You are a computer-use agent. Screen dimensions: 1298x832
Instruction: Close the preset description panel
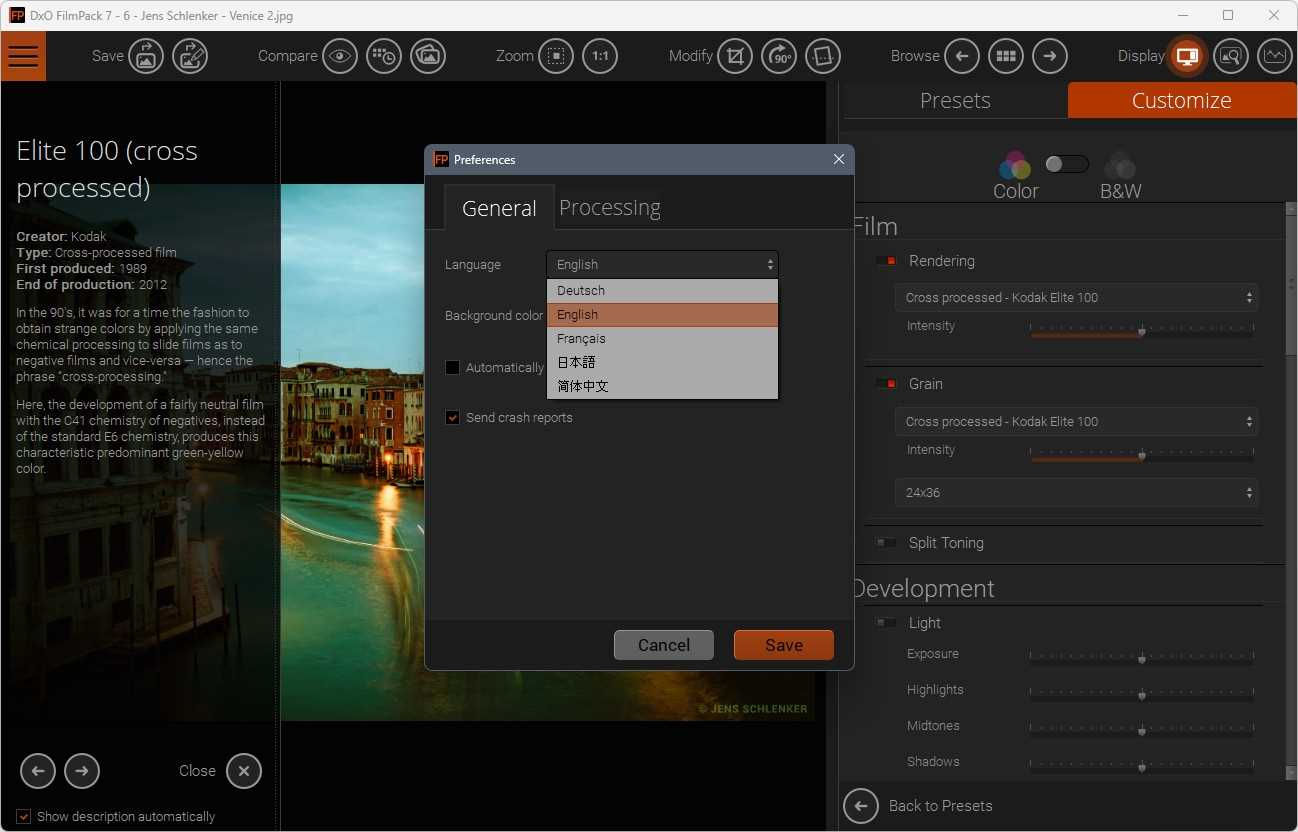click(244, 771)
